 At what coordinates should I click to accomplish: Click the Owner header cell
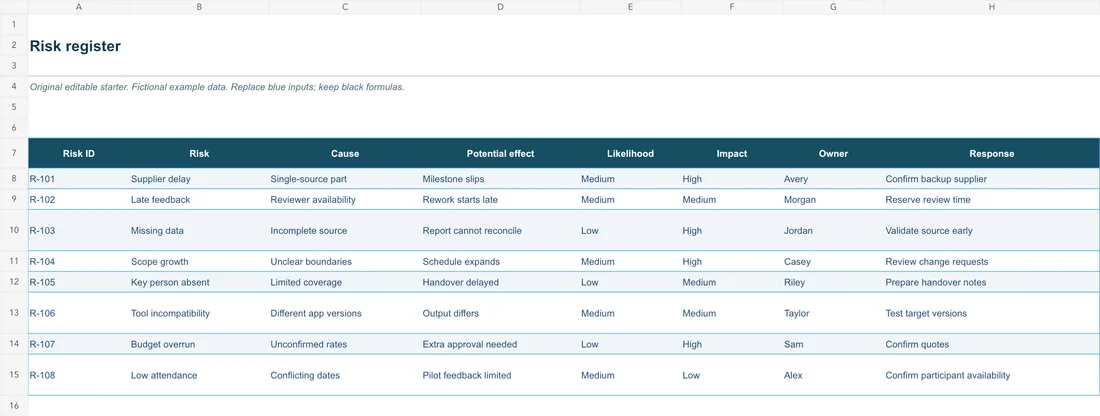pyautogui.click(x=833, y=154)
